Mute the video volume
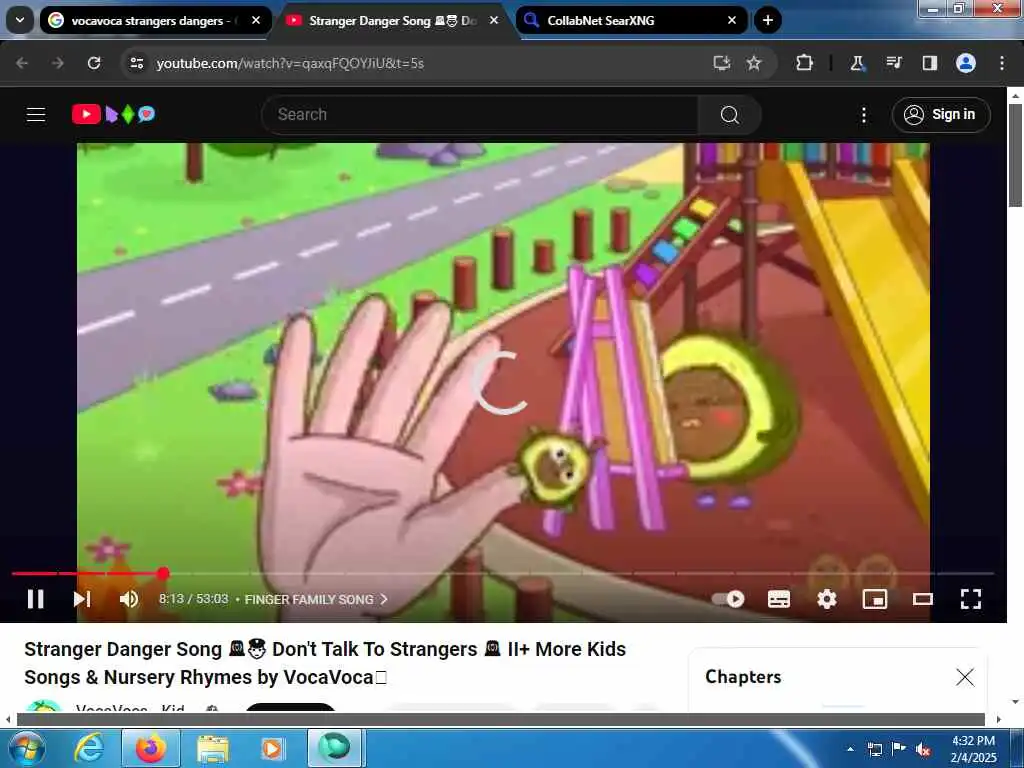Screen dimensions: 1024x768 point(129,599)
